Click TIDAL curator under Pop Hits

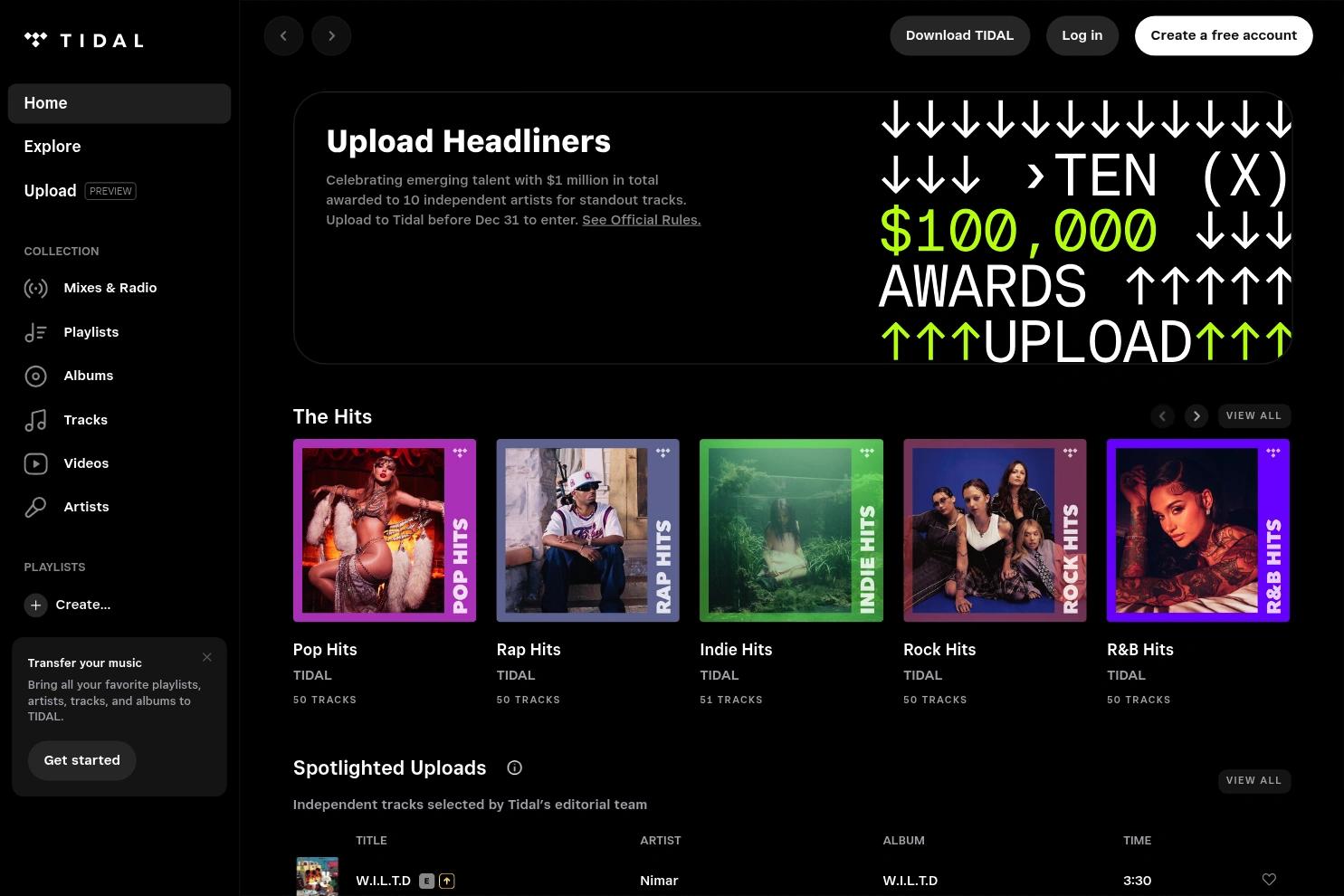click(312, 675)
